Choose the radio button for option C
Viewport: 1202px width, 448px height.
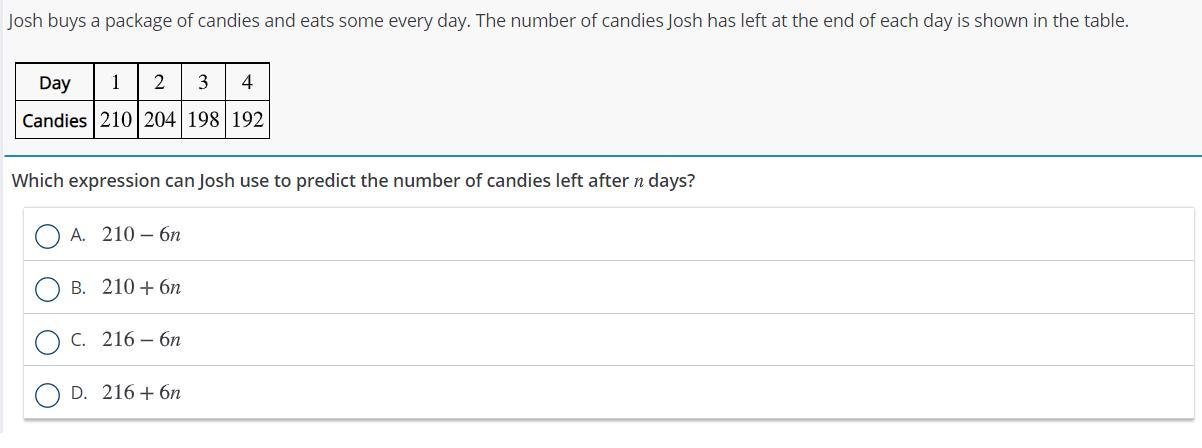pyautogui.click(x=47, y=342)
